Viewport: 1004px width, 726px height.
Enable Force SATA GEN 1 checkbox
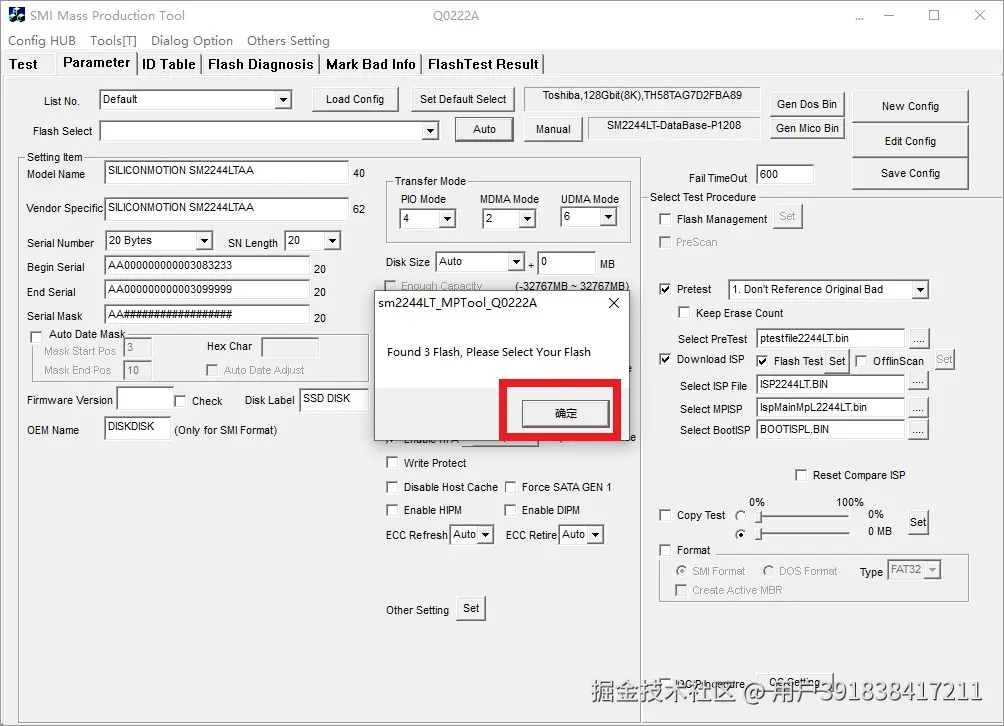tap(510, 487)
